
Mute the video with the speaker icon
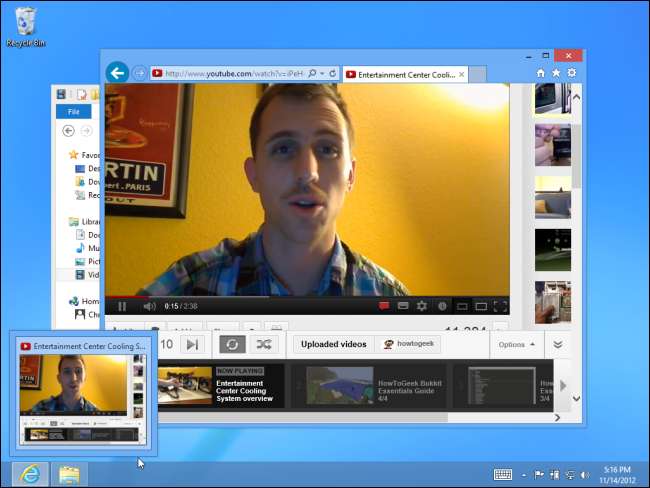149,306
